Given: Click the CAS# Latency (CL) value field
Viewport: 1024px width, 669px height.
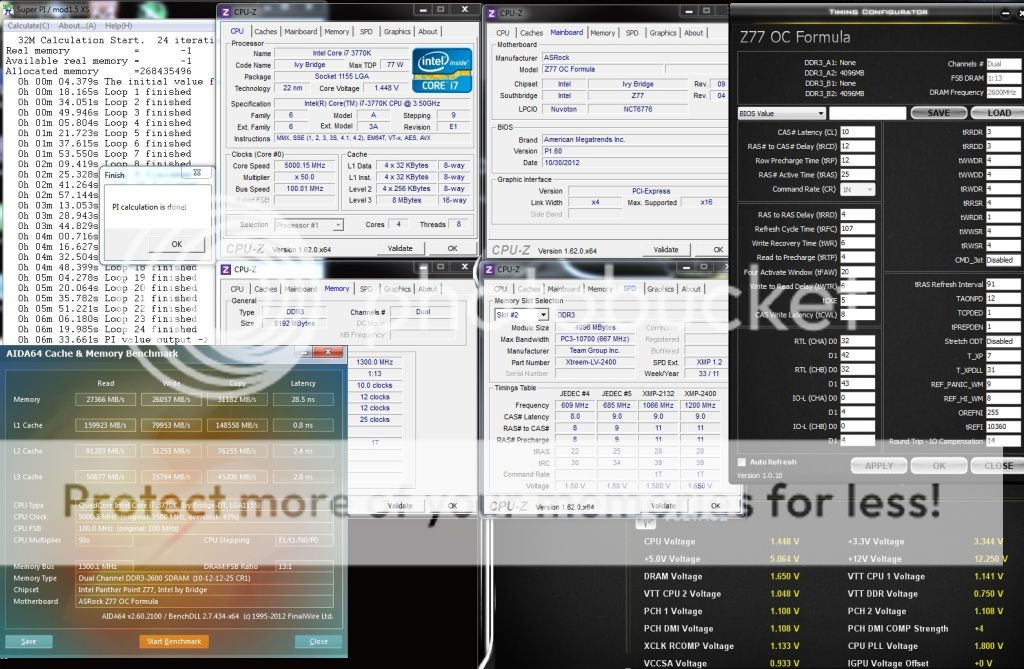Looking at the screenshot, I should click(857, 131).
